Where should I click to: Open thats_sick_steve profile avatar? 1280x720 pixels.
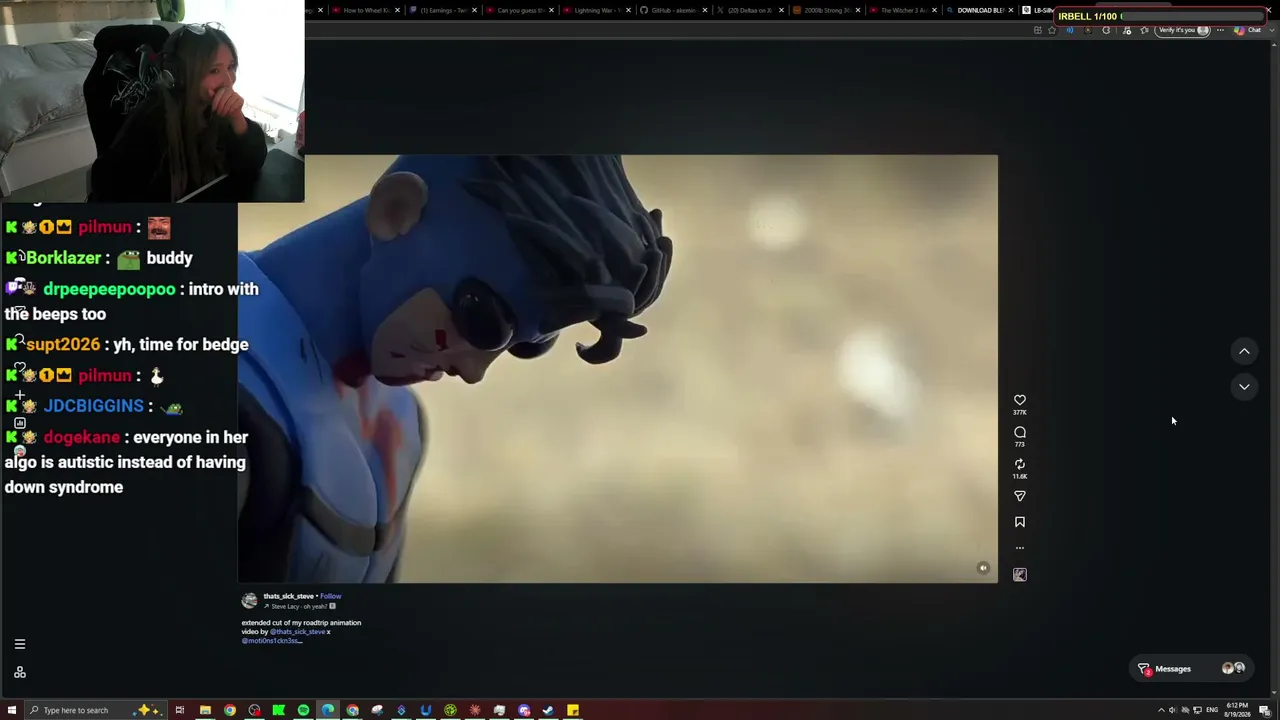pyautogui.click(x=249, y=600)
